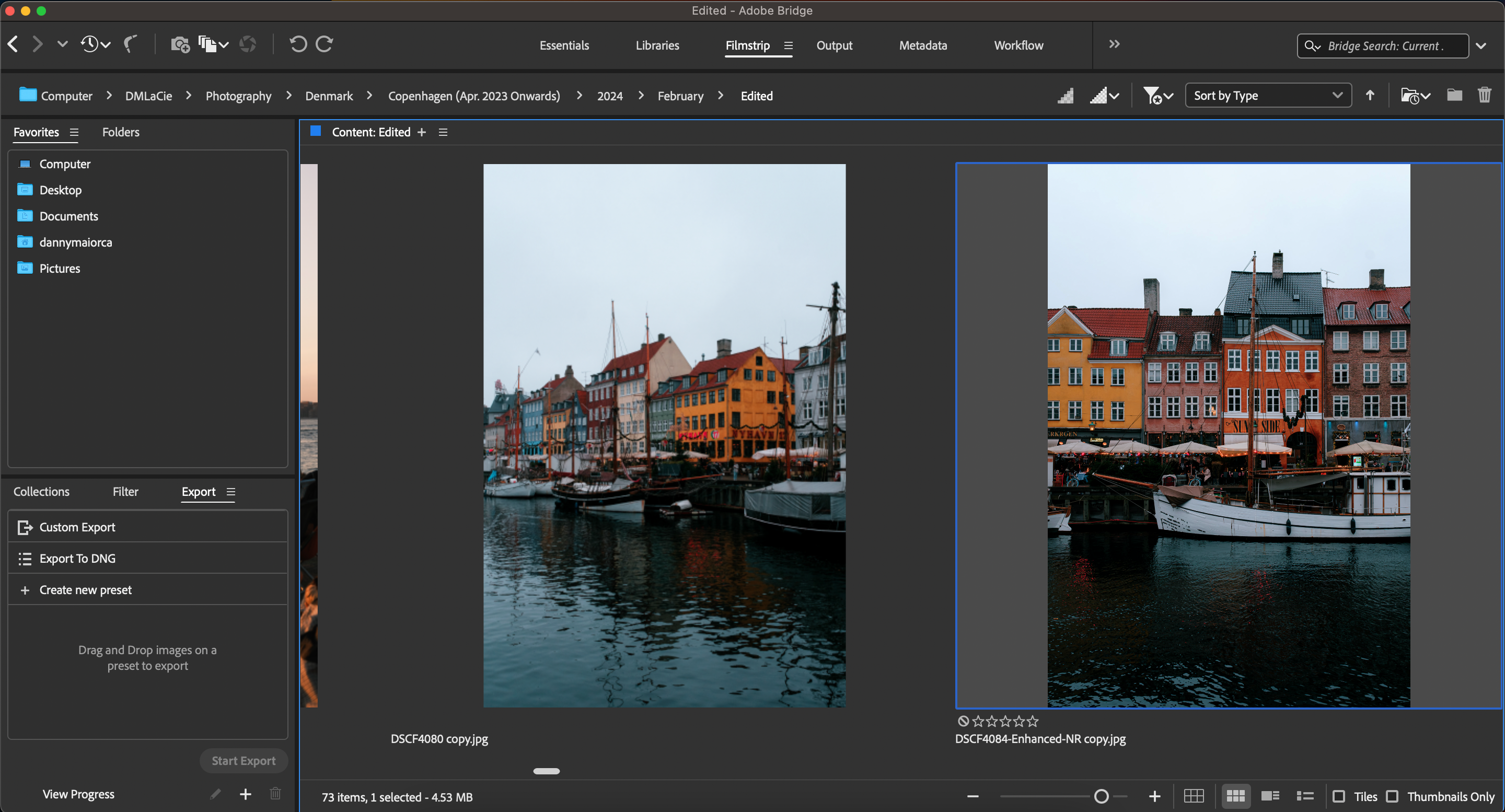Open the Sort by Type dropdown
Viewport: 1505px width, 812px height.
(x=1268, y=95)
